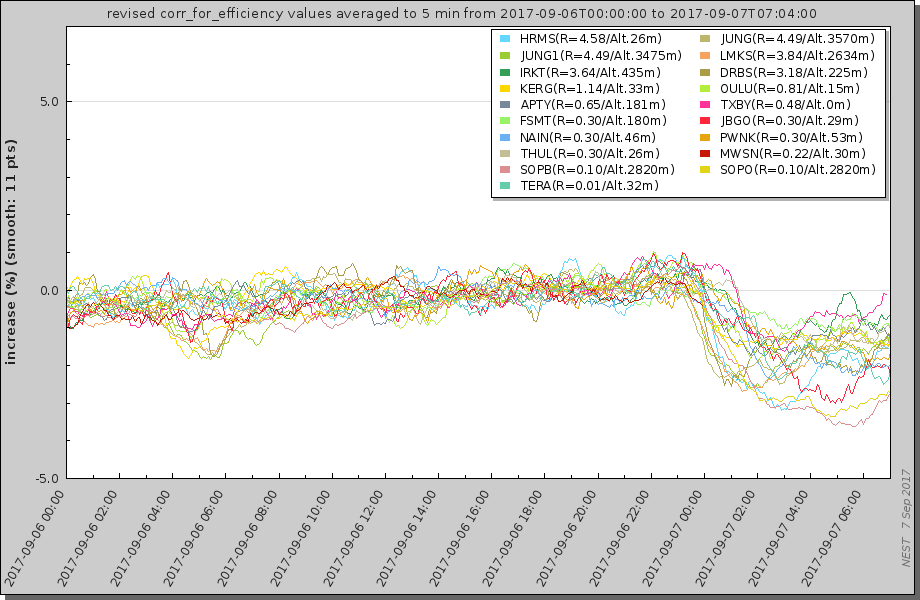Click the KERG yellow legend swatch
Image resolution: width=920 pixels, height=600 pixels.
(x=506, y=88)
